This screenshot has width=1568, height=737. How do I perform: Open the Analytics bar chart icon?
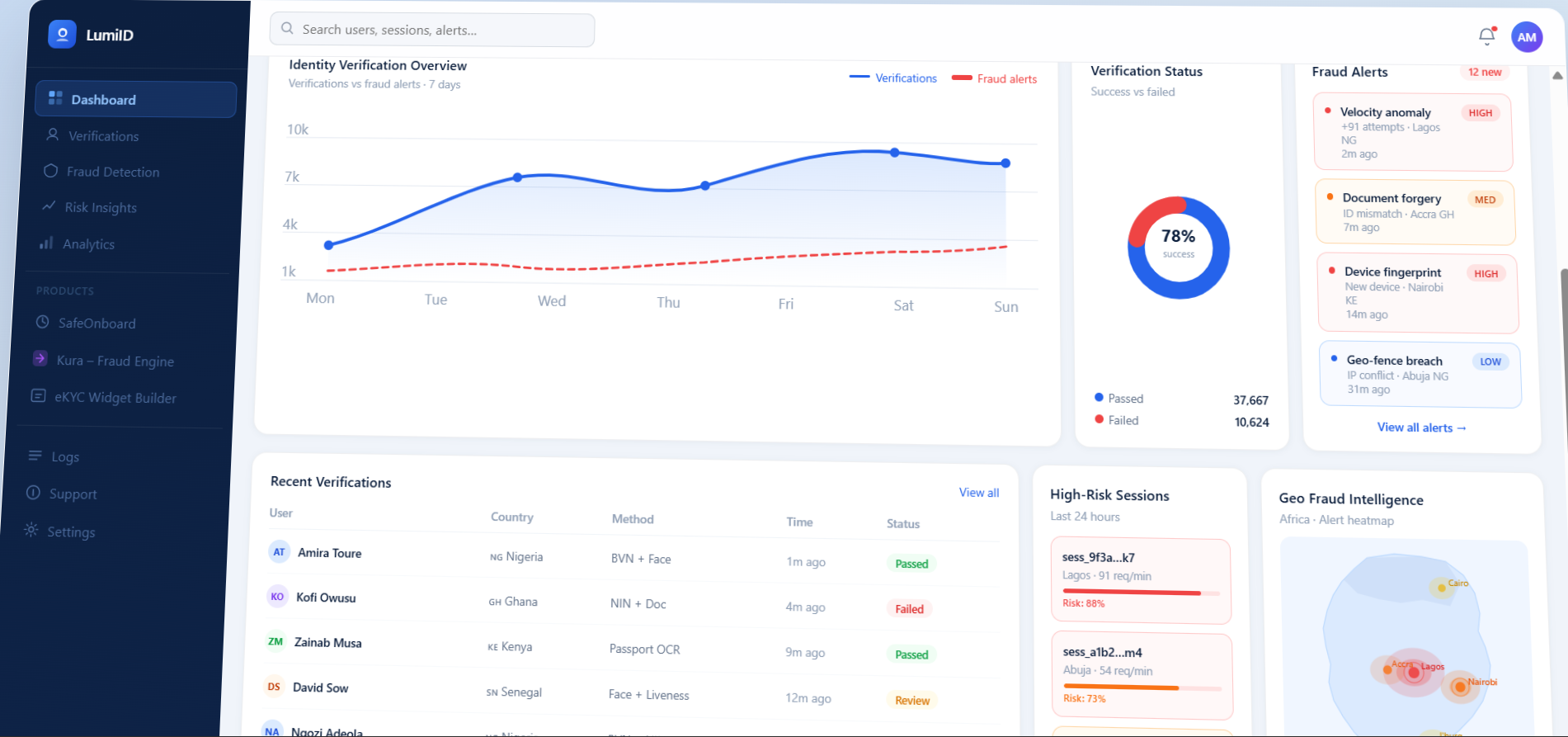(46, 243)
